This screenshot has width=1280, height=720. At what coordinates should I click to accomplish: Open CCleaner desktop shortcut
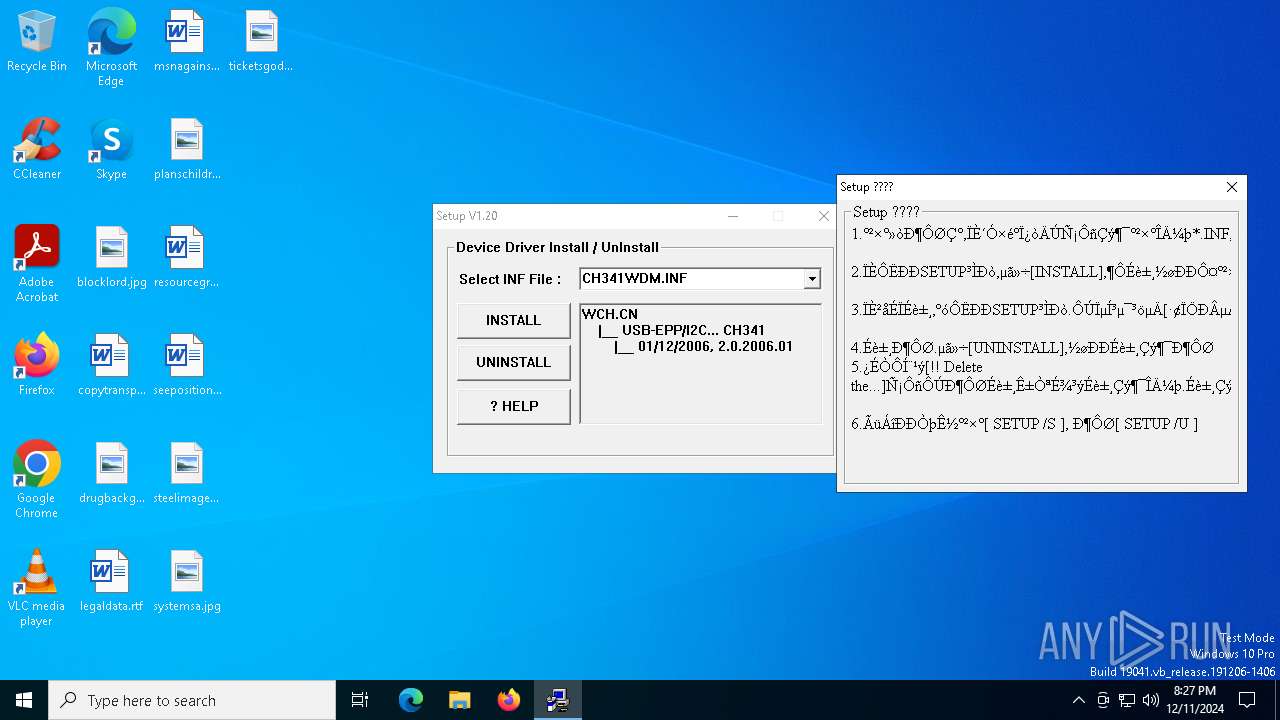pos(37,149)
